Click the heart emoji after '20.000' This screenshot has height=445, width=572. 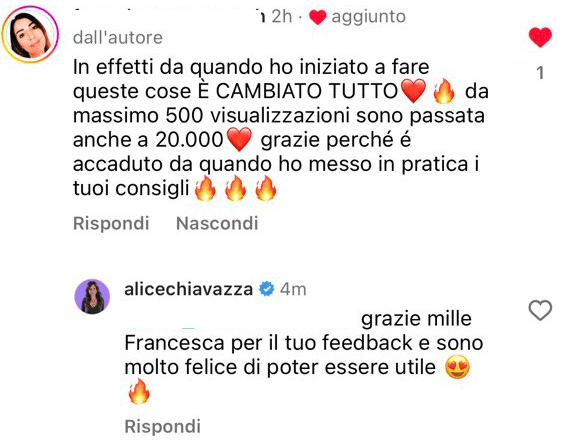pos(239,139)
